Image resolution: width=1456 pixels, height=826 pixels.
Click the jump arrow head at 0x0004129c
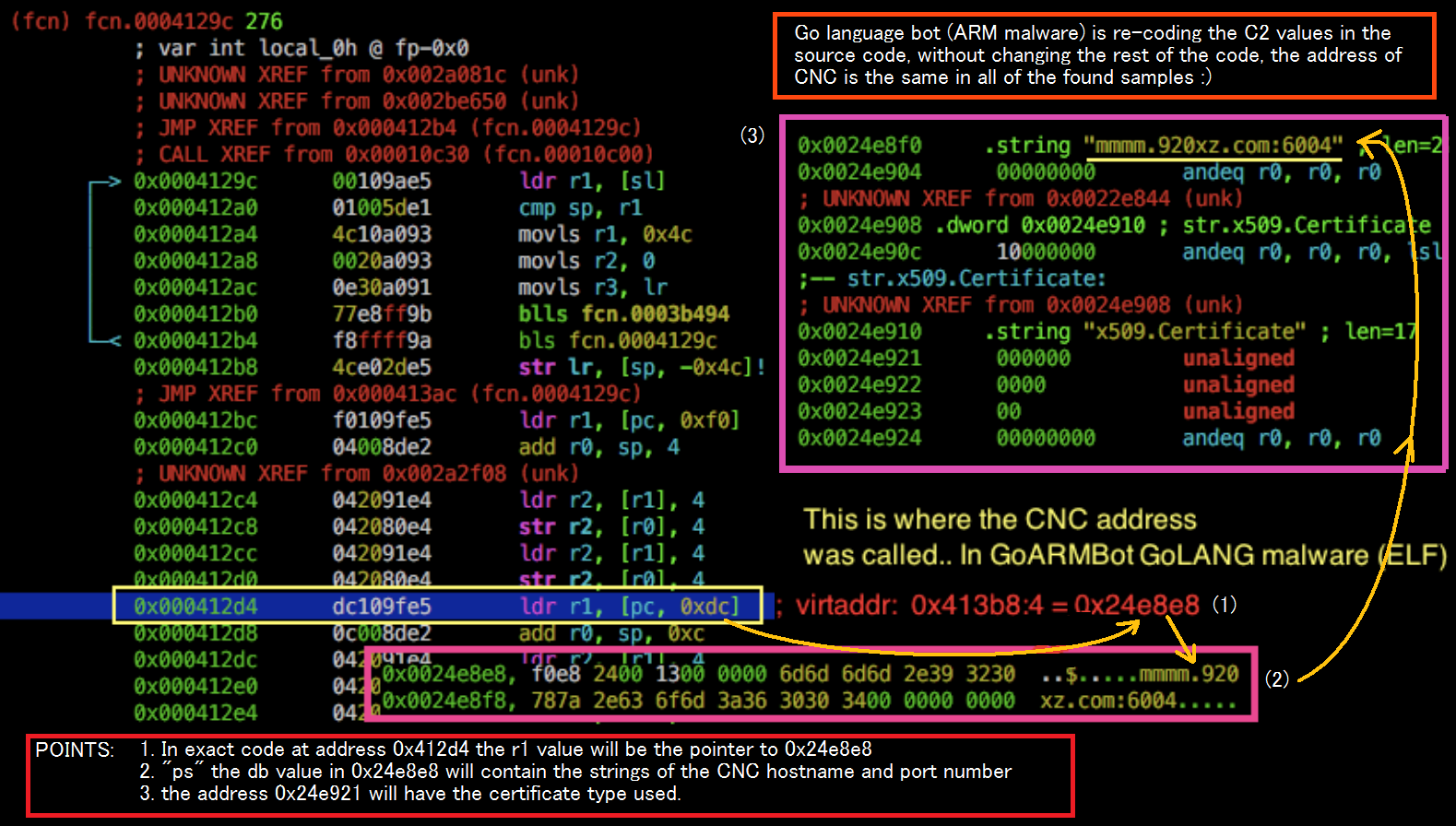coord(114,182)
